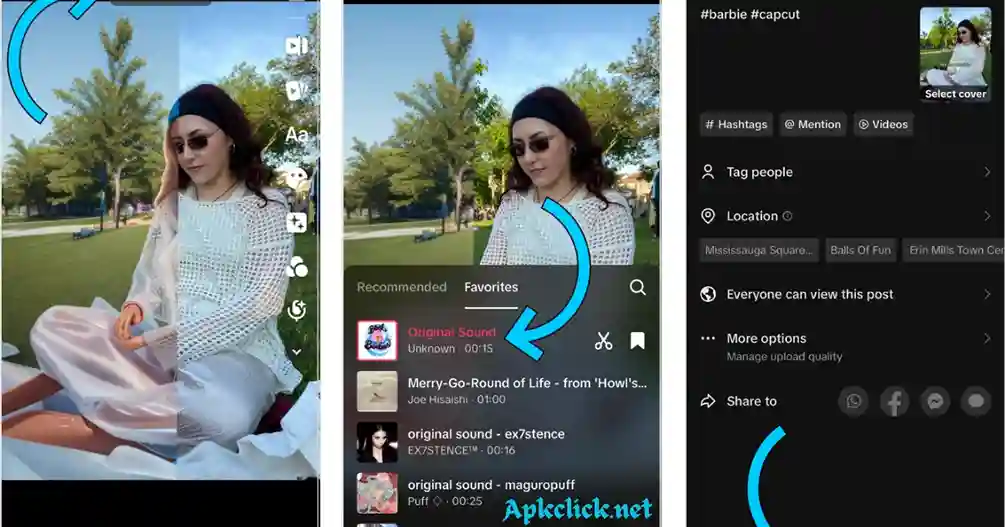Click the #barbie #capcut caption text

coord(750,14)
